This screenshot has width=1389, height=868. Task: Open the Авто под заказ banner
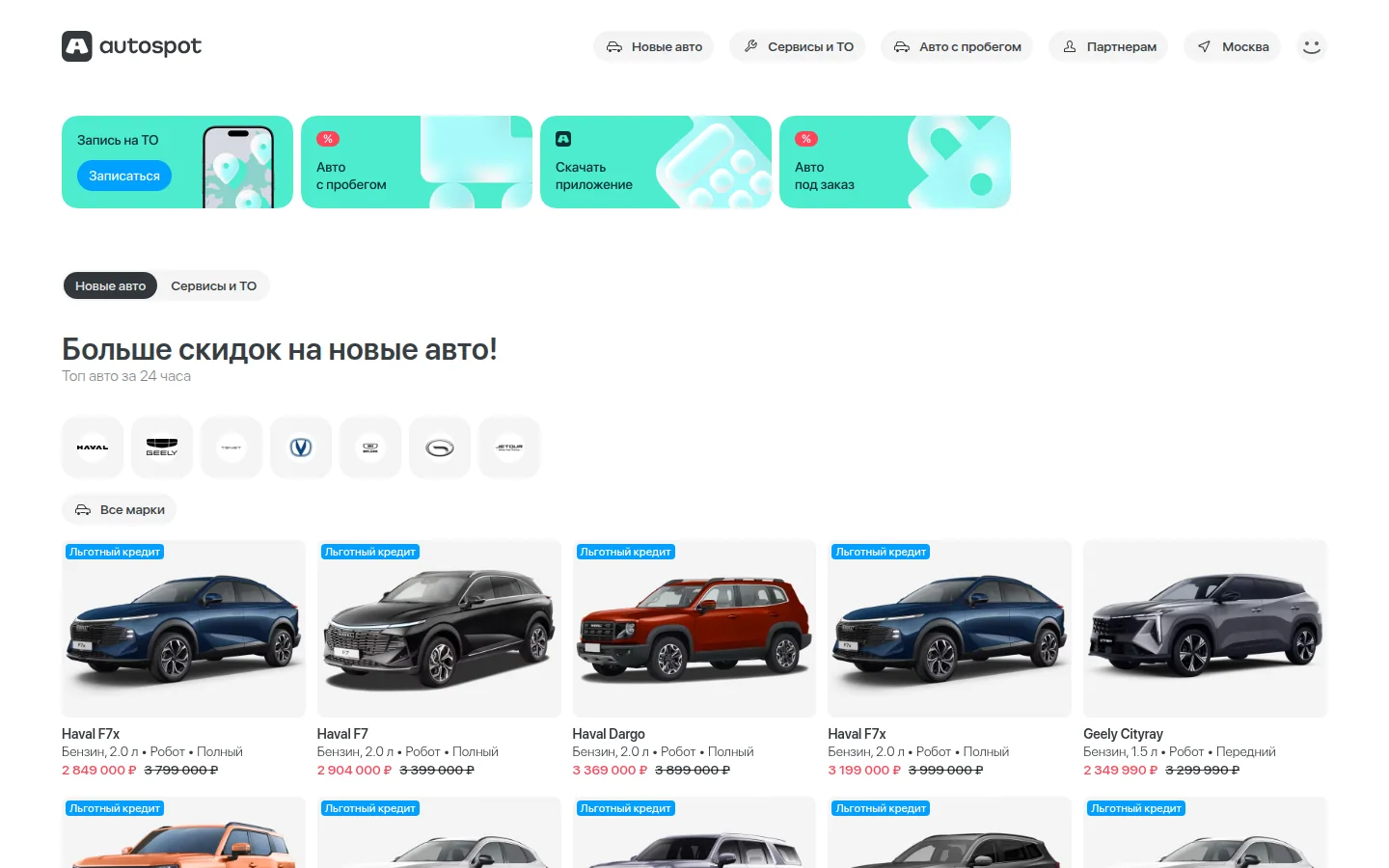895,162
